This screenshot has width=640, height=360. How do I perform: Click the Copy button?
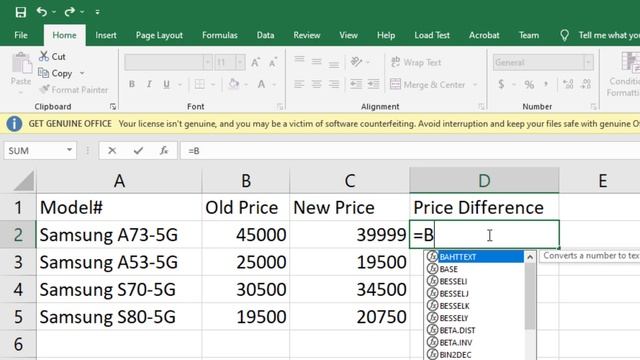tap(56, 73)
